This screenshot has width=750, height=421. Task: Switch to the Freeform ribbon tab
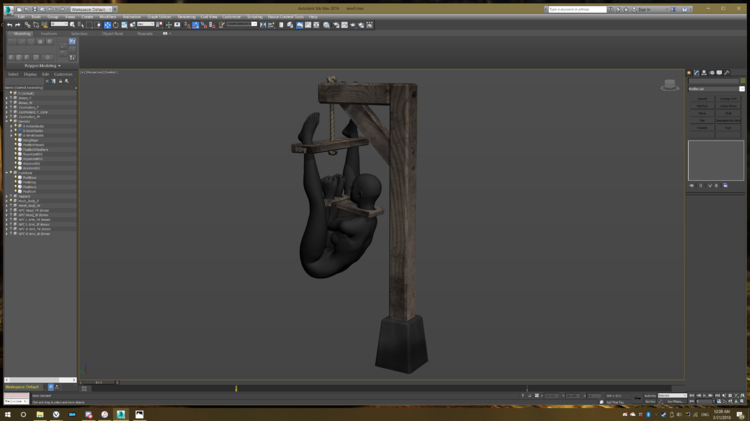(49, 33)
